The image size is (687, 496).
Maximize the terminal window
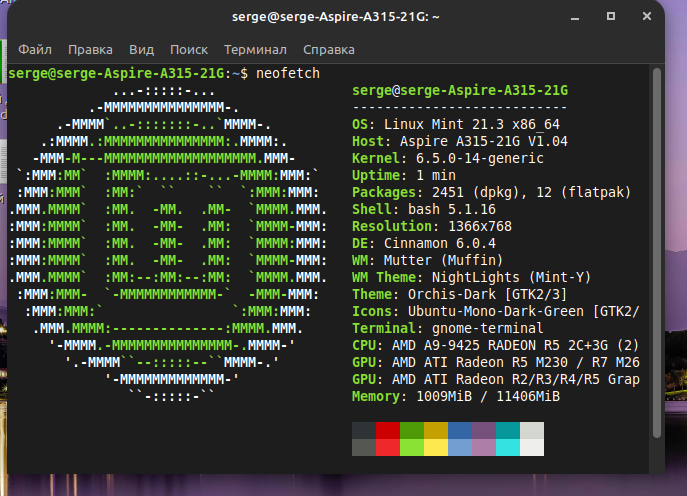[611, 16]
